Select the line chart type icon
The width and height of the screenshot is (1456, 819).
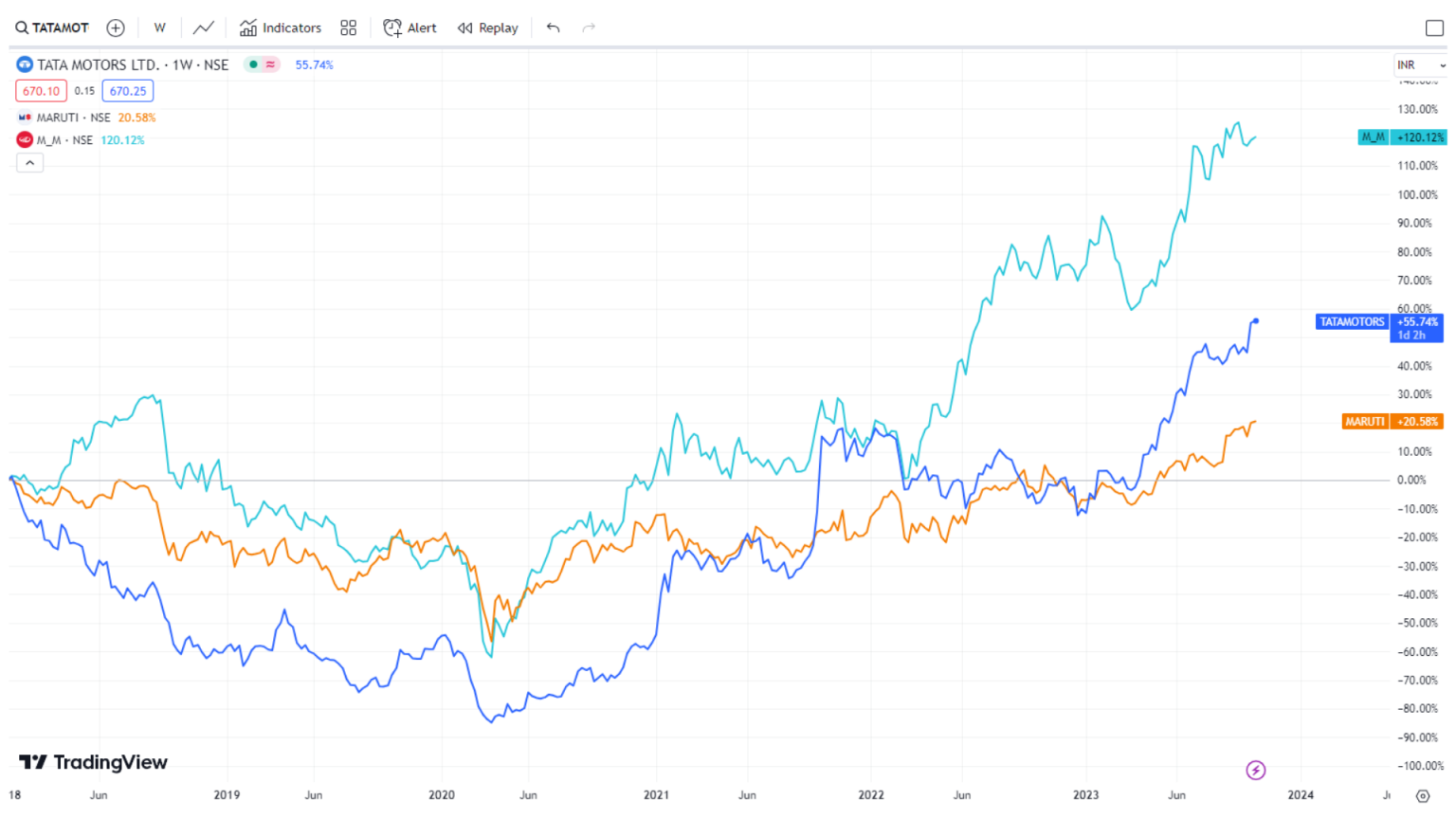(203, 27)
